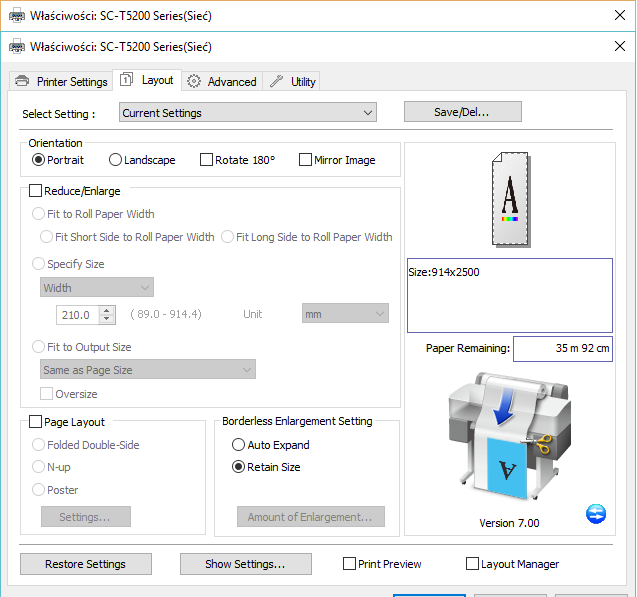Click the blue Epson globe icon
This screenshot has width=637, height=597.
click(596, 514)
